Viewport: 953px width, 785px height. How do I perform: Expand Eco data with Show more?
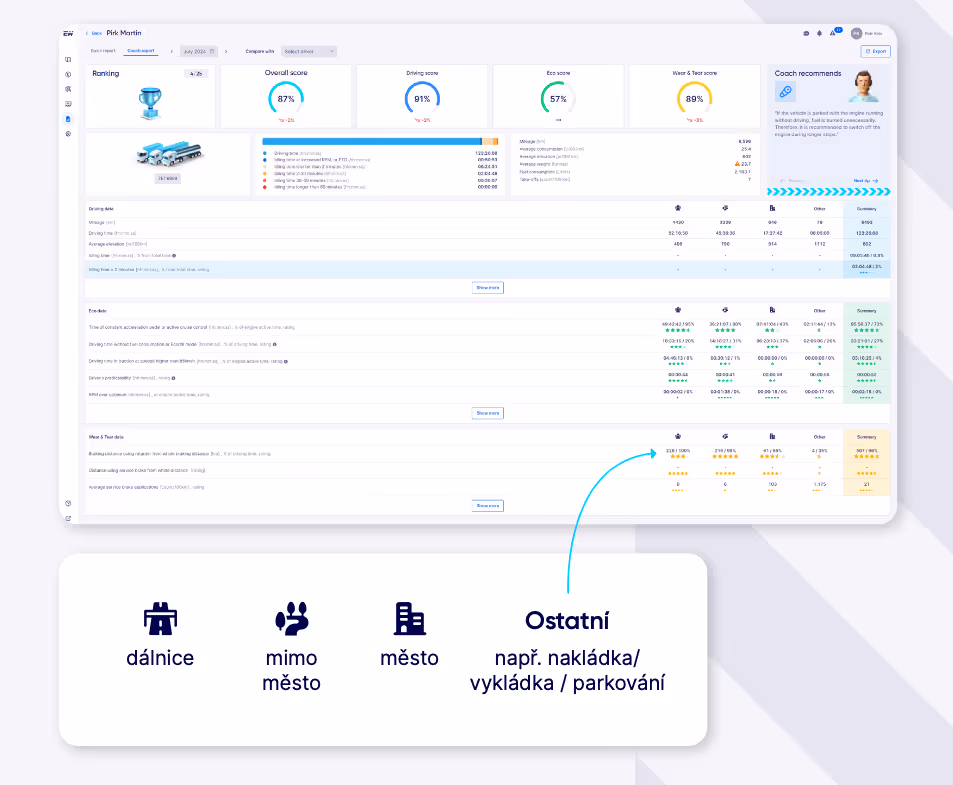pos(487,413)
